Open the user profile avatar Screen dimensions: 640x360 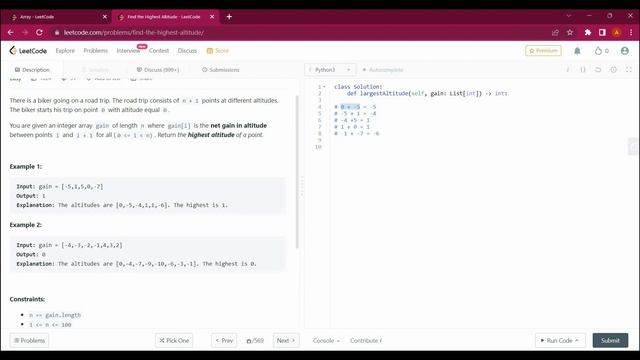[x=624, y=51]
